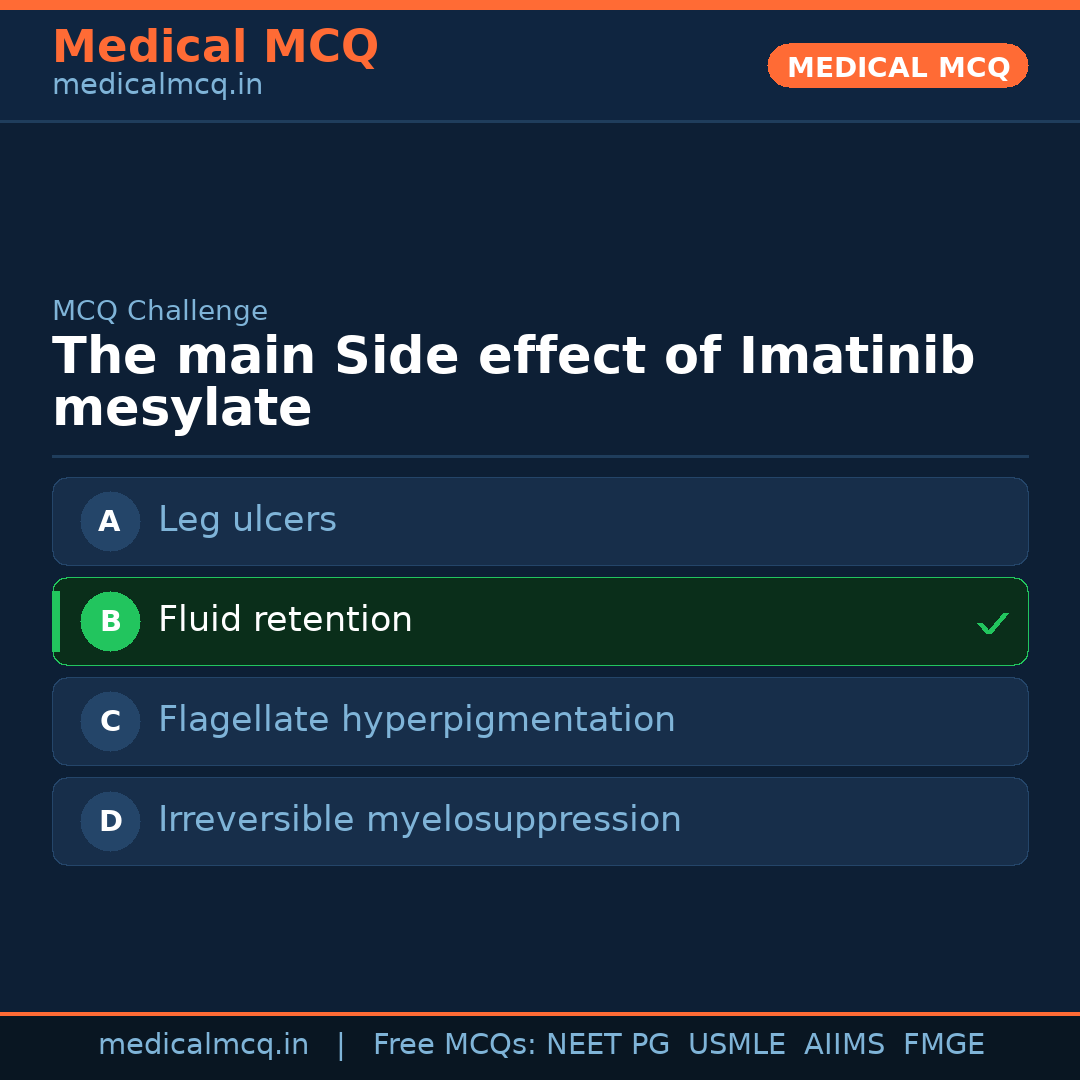The width and height of the screenshot is (1080, 1080).
Task: Click the green checkmark icon
Action: click(992, 623)
